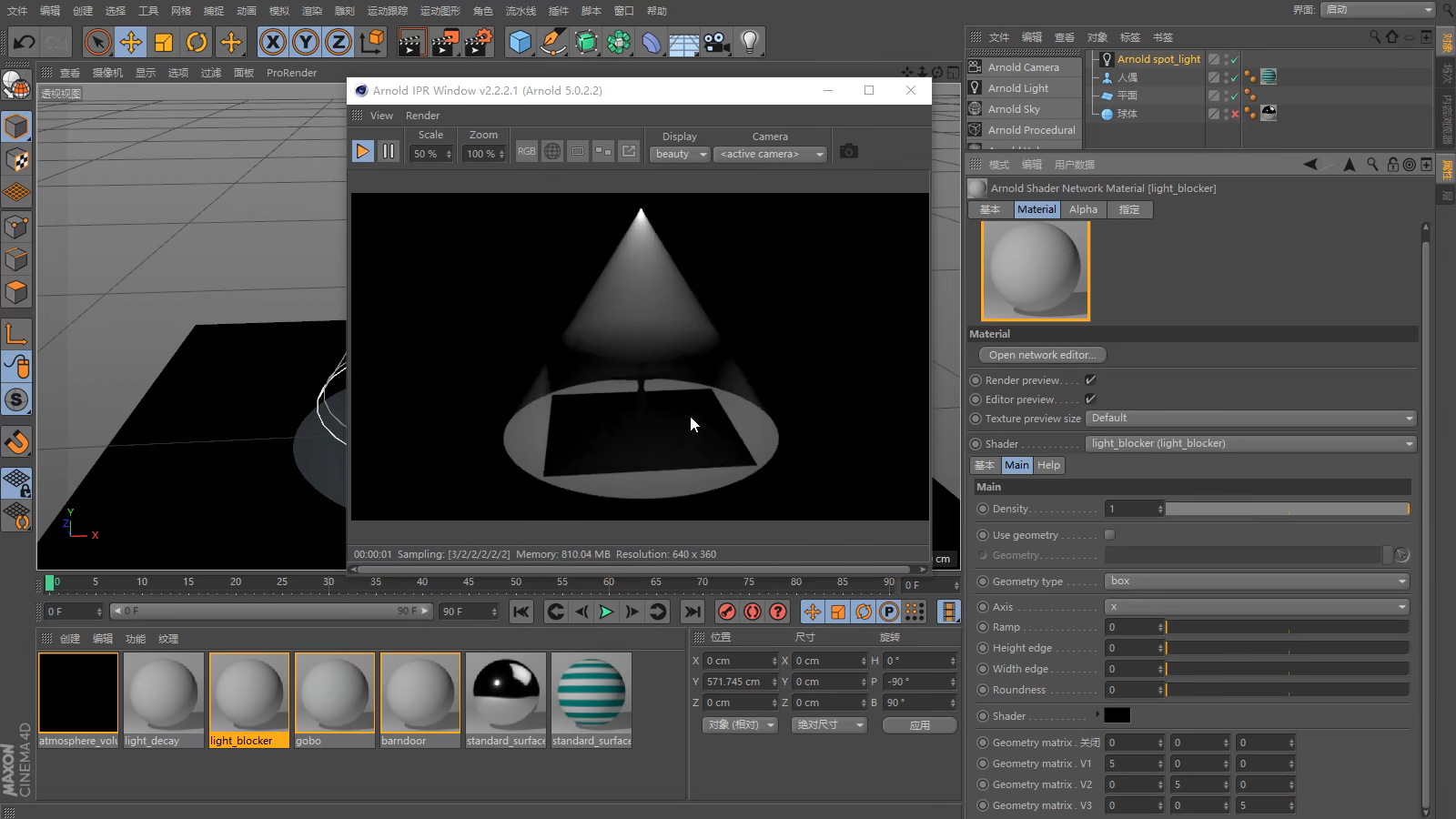The height and width of the screenshot is (819, 1456).
Task: Pause the Arnold IPR render
Action: click(x=389, y=152)
